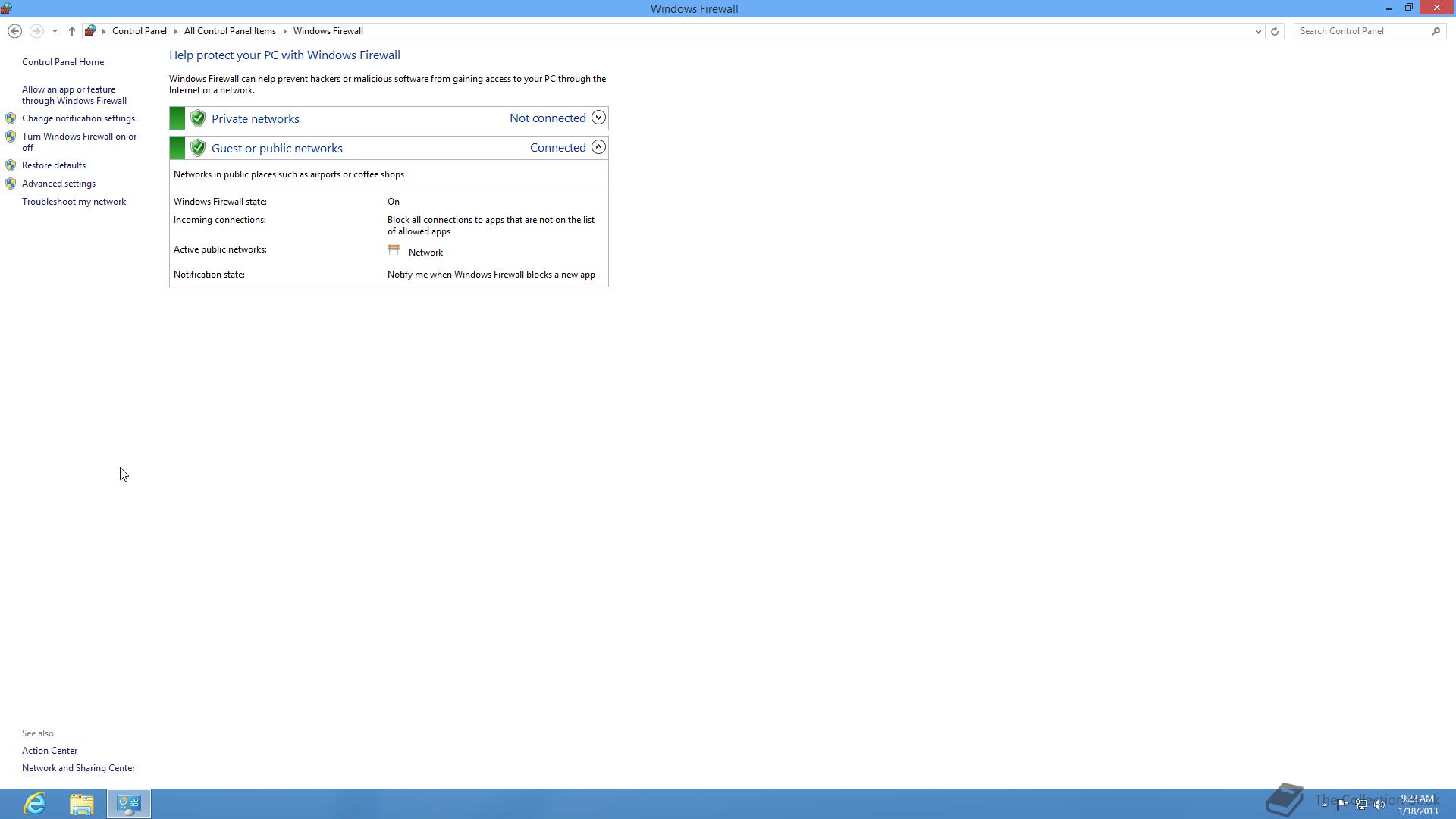
Task: Restore down the Windows Firewall window
Action: (1408, 8)
